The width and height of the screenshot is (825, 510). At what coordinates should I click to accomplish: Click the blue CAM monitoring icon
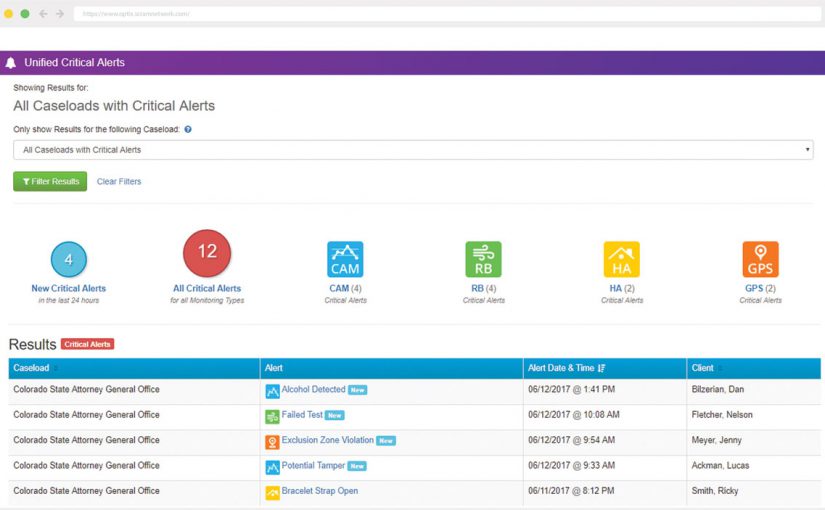click(x=345, y=259)
